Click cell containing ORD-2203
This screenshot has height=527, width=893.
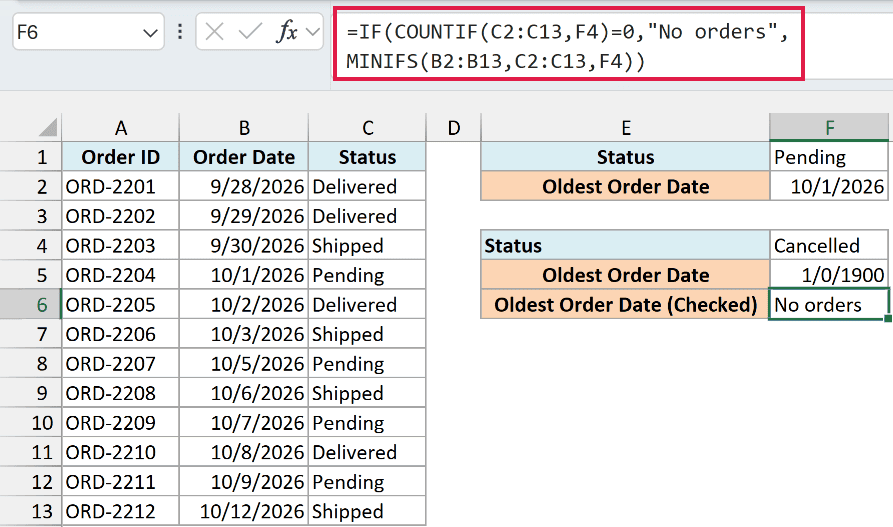120,246
